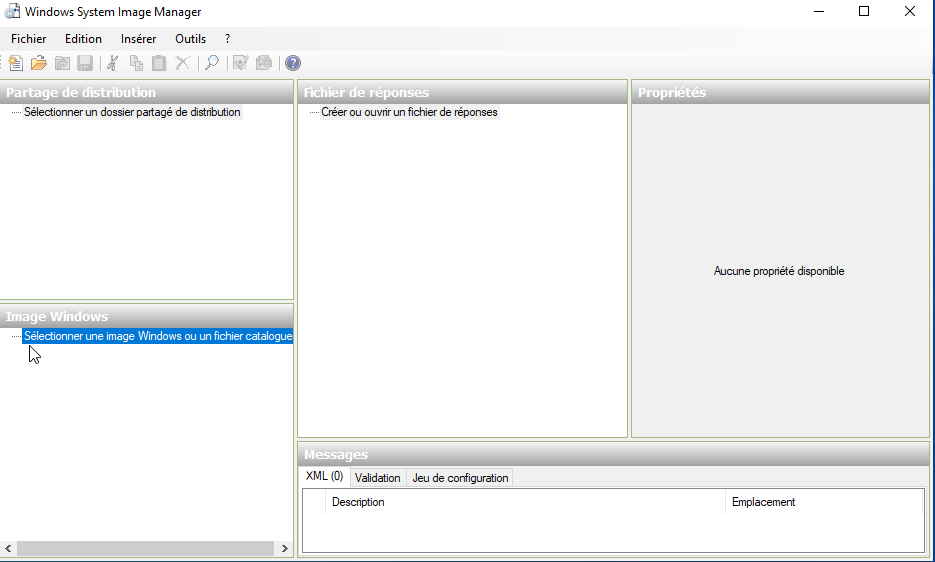
Task: Click the blue Help question mark icon
Action: click(293, 63)
